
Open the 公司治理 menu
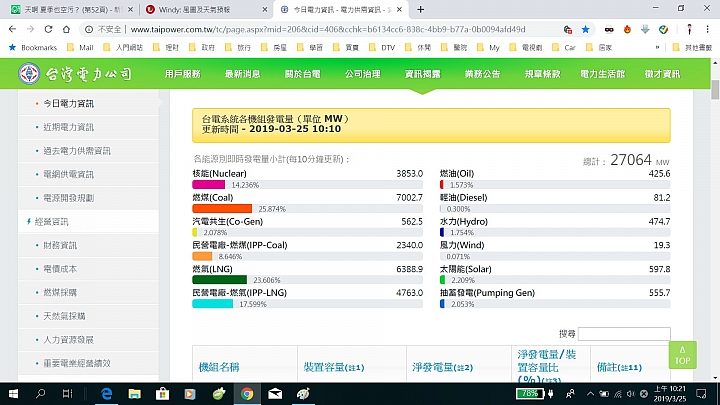click(363, 74)
